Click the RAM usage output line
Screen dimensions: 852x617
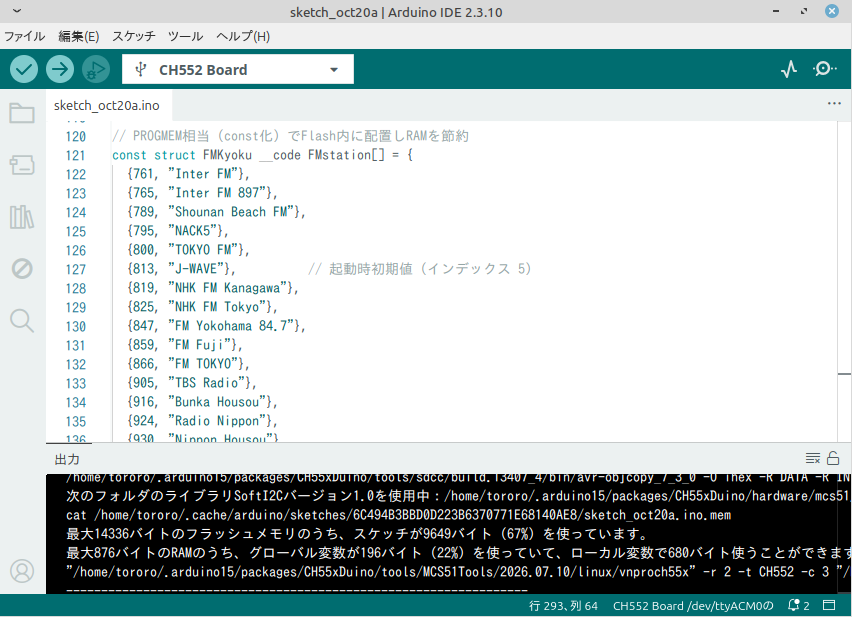point(458,553)
